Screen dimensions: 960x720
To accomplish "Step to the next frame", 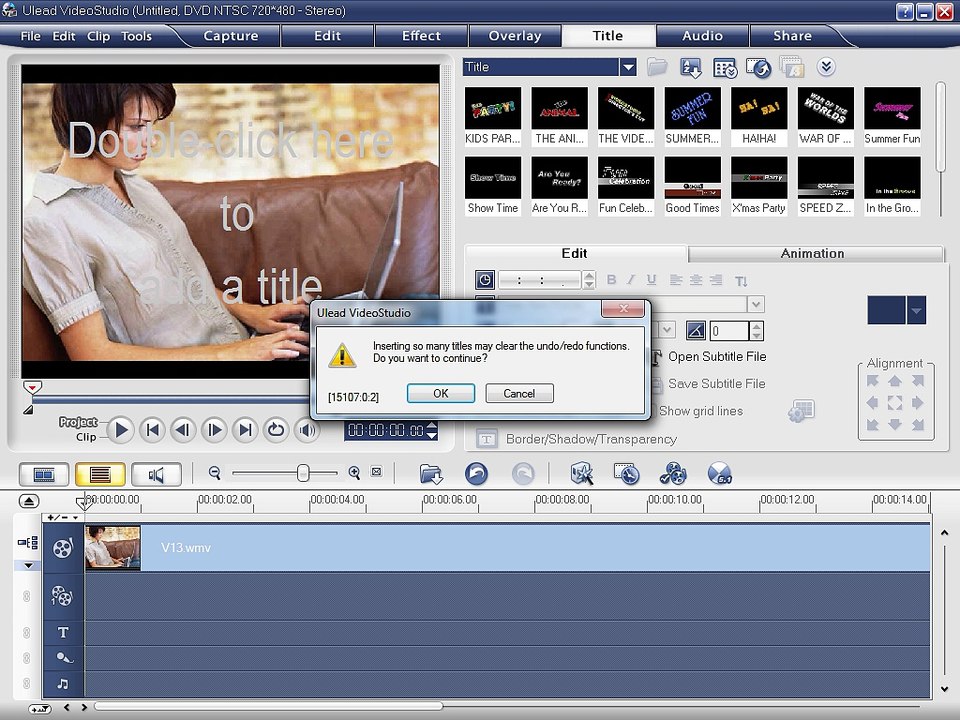I will tap(214, 430).
